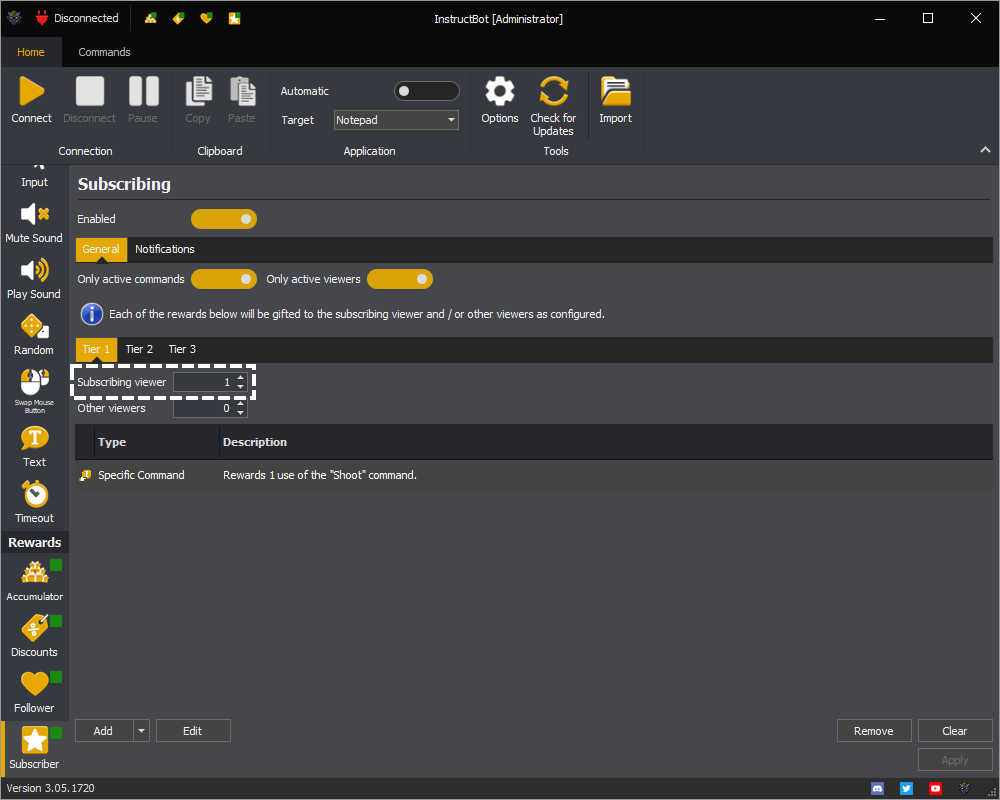Screen dimensions: 1000x800
Task: Click the Description column header
Action: 606,442
